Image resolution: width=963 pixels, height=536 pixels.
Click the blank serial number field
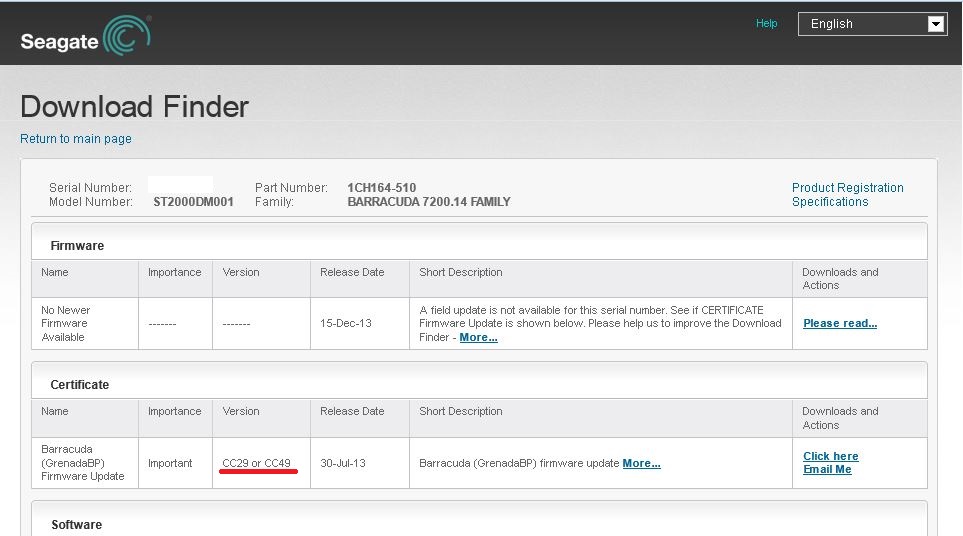click(x=181, y=185)
